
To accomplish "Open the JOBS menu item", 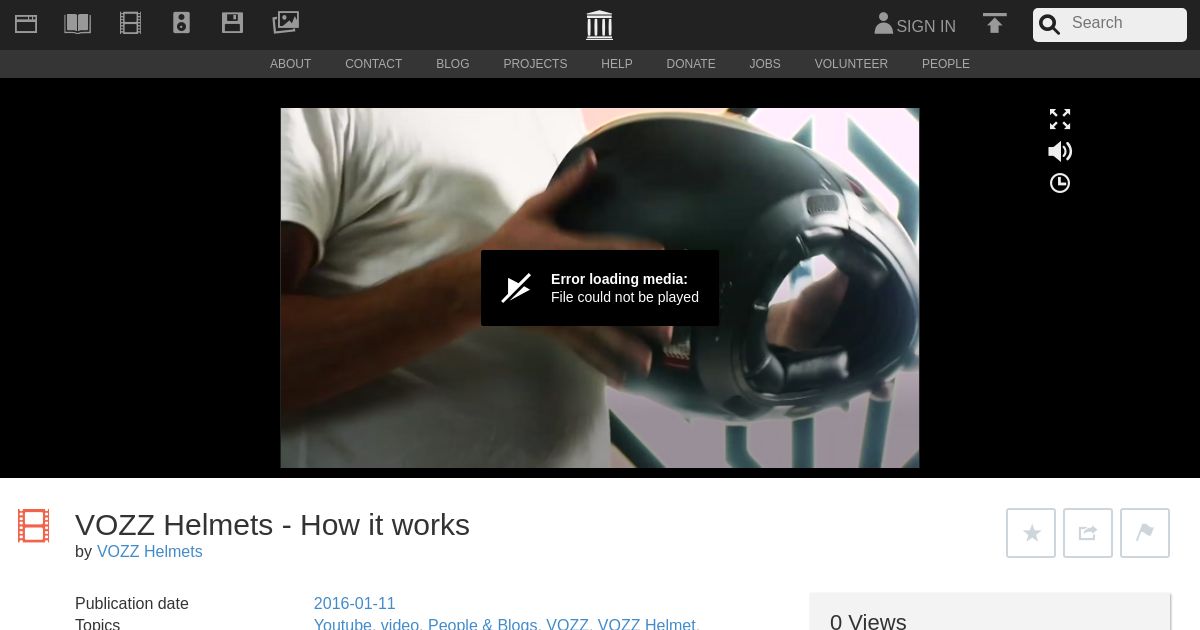I will 765,64.
